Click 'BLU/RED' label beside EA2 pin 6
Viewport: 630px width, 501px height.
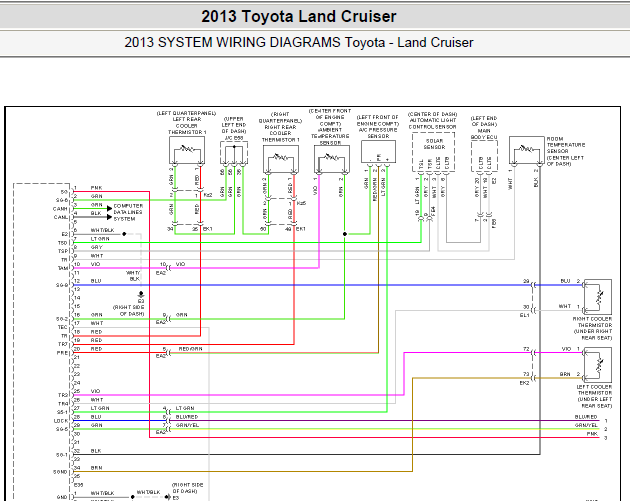point(187,417)
